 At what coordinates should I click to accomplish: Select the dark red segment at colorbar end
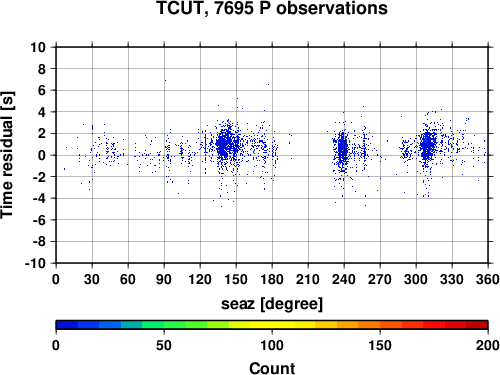pos(477,325)
